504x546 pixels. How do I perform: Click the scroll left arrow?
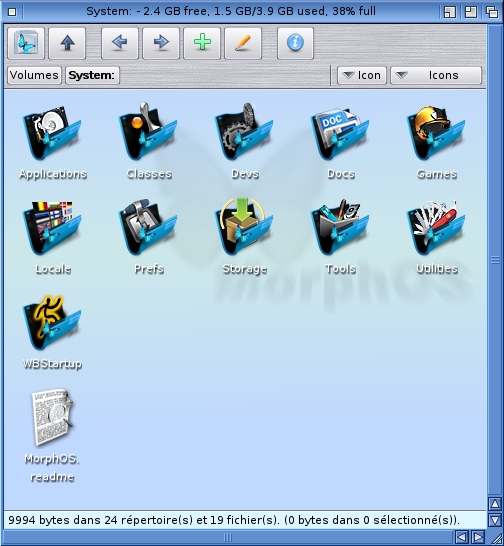pos(462,537)
